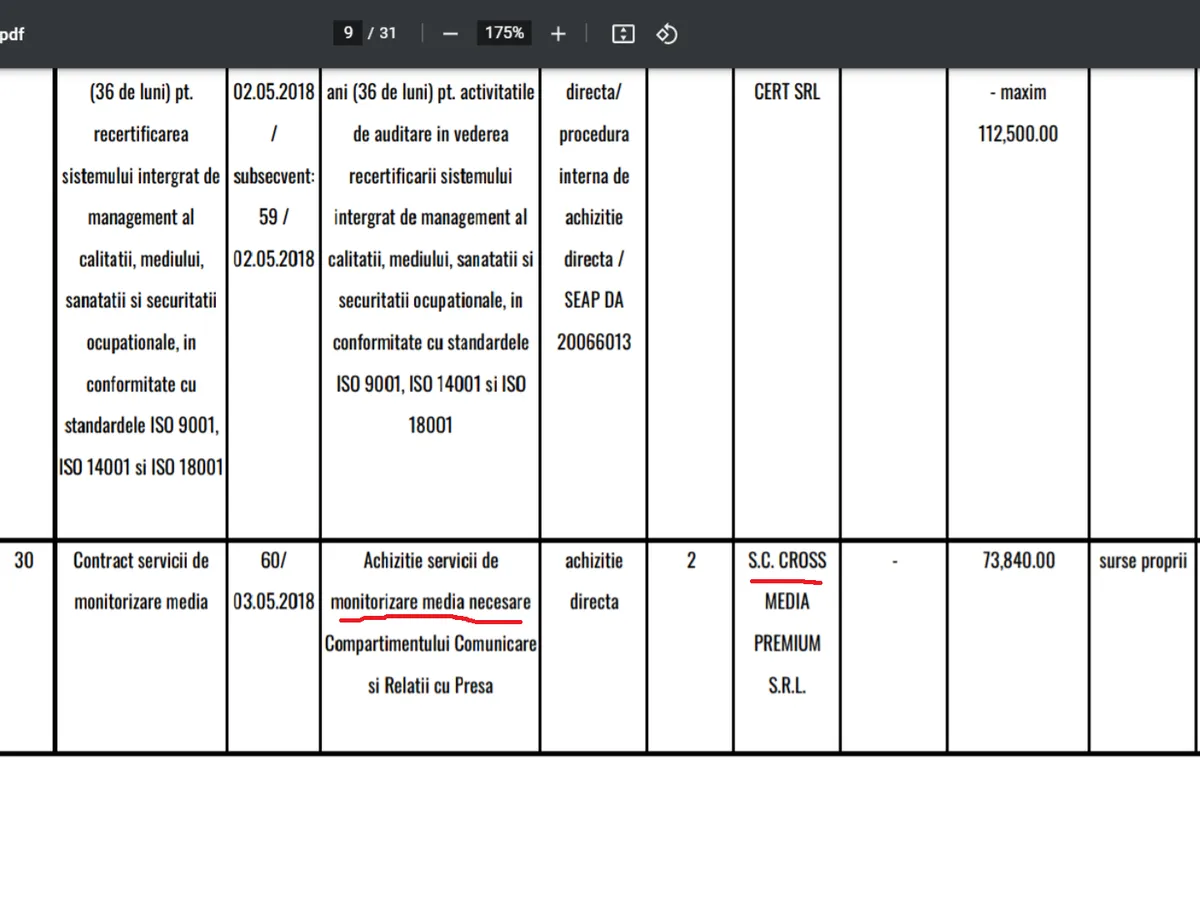Click the 'CERT SRL' text
Image resolution: width=1200 pixels, height=900 pixels.
point(787,92)
